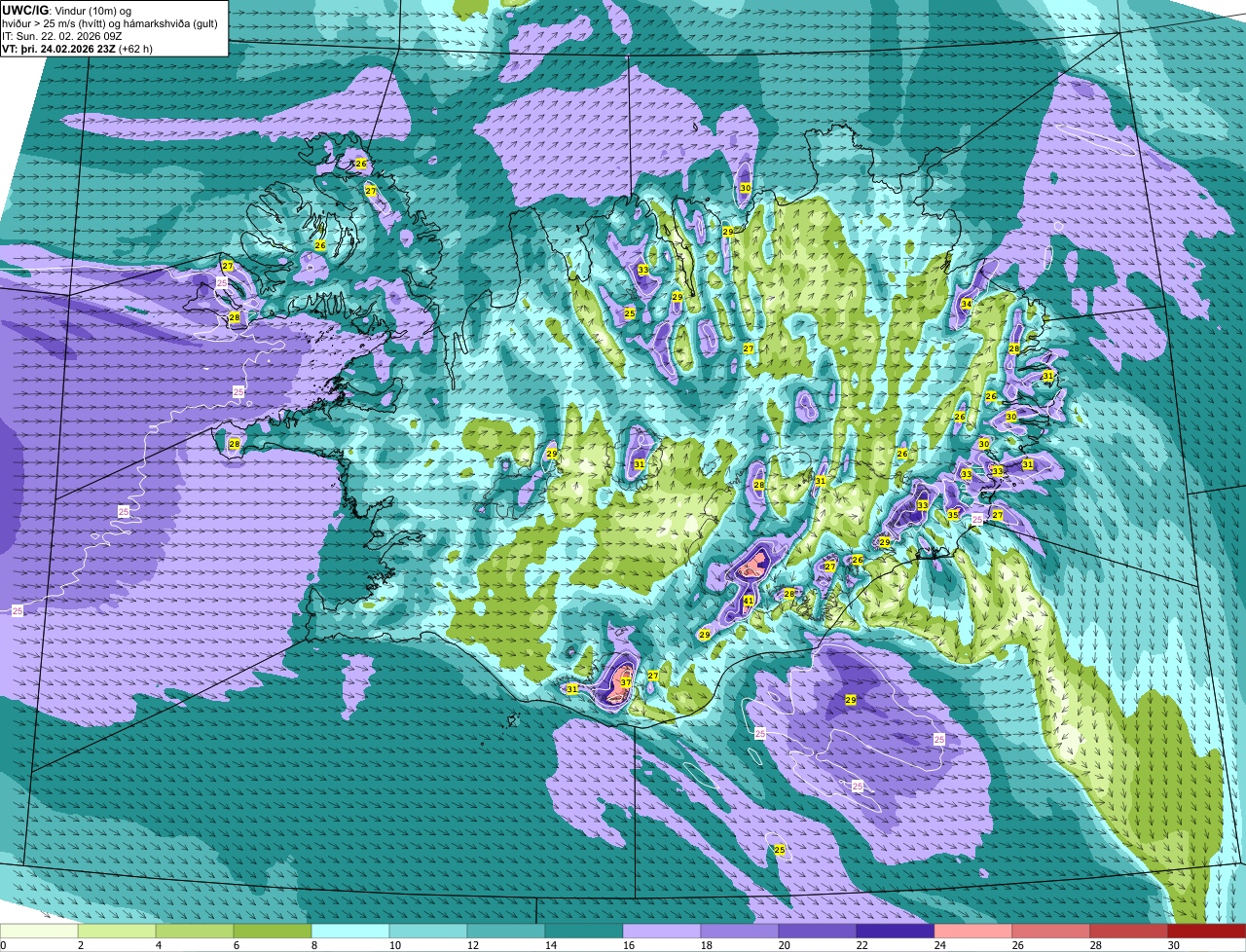Click the dark red above-30 m/s legend swatch

pyautogui.click(x=1207, y=931)
